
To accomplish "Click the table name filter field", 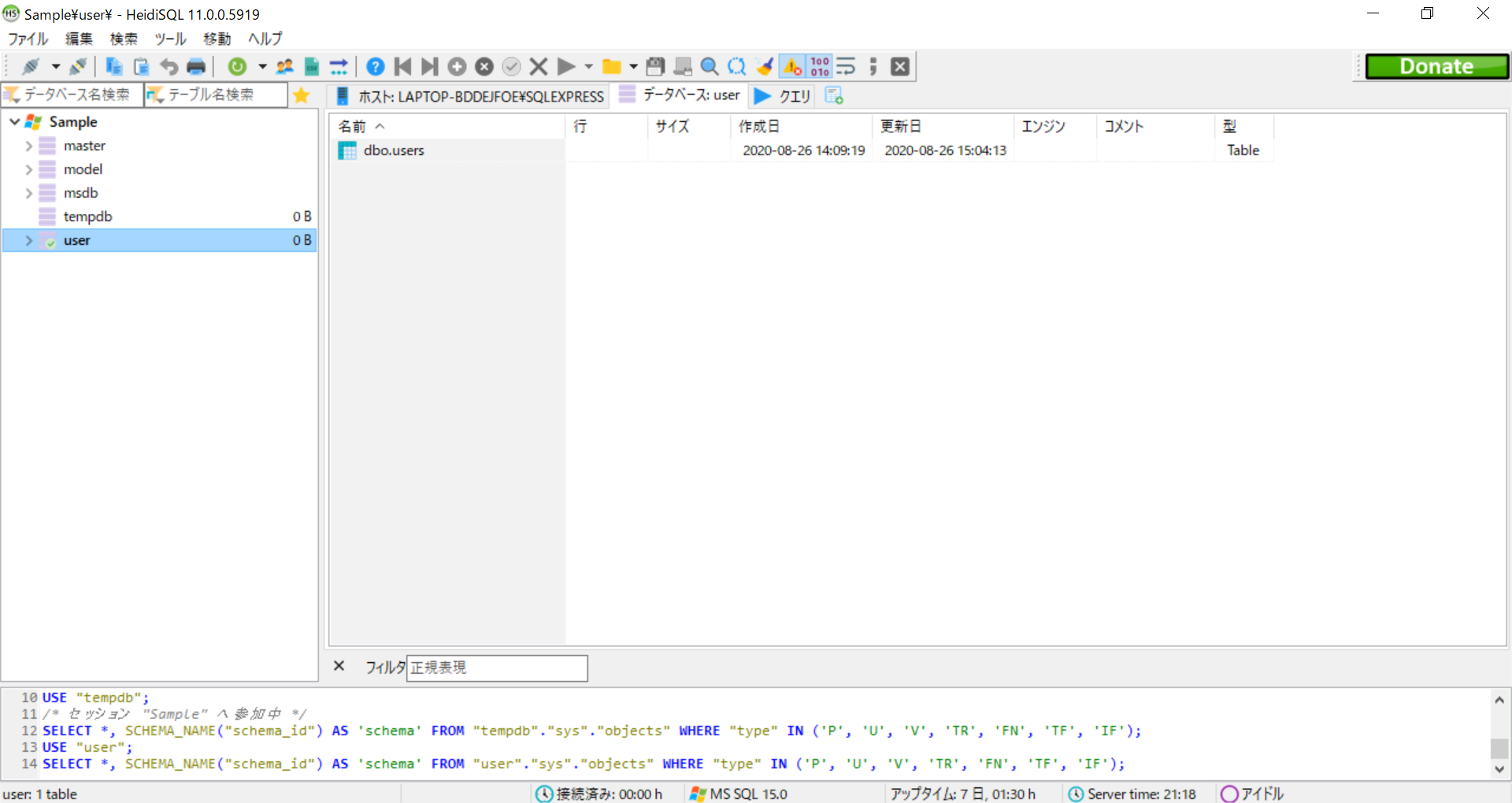I will click(216, 94).
